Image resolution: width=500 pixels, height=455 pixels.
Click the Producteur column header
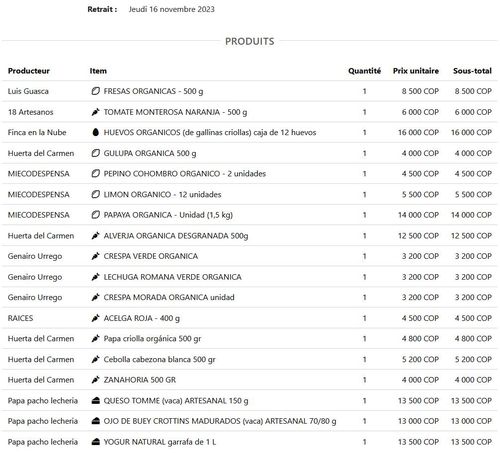click(x=29, y=71)
